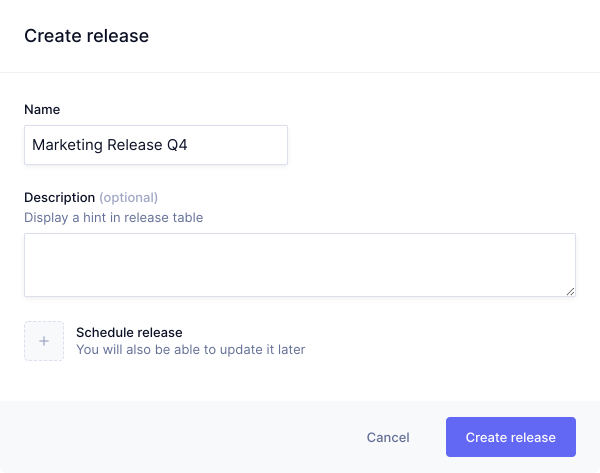Click the word 'later' in schedule hint
The image size is (600, 473).
tap(289, 350)
